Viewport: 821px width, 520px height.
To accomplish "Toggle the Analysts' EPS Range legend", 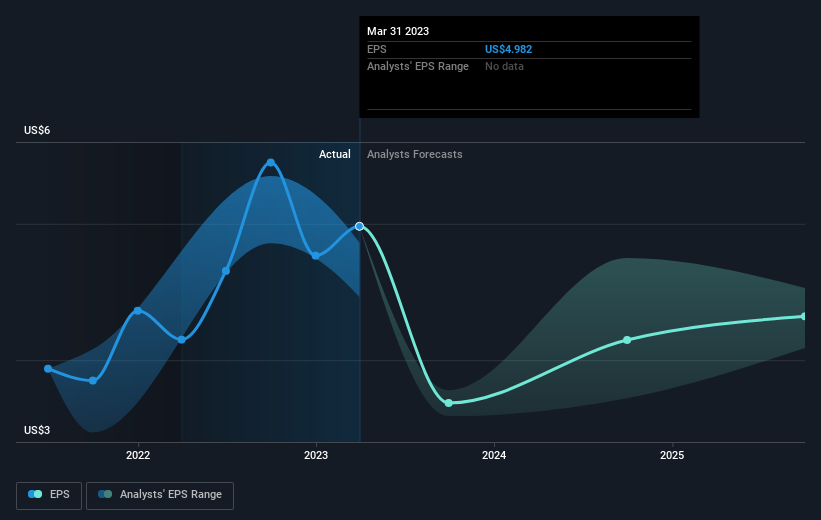I will tap(160, 495).
